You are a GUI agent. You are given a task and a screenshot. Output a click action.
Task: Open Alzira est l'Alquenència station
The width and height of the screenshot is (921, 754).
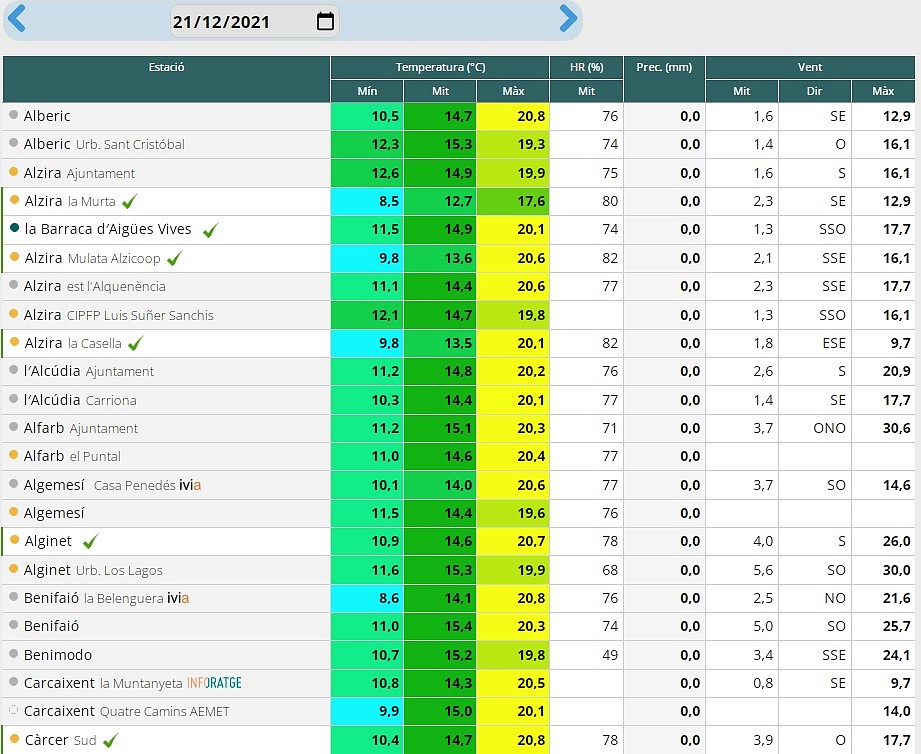point(95,287)
